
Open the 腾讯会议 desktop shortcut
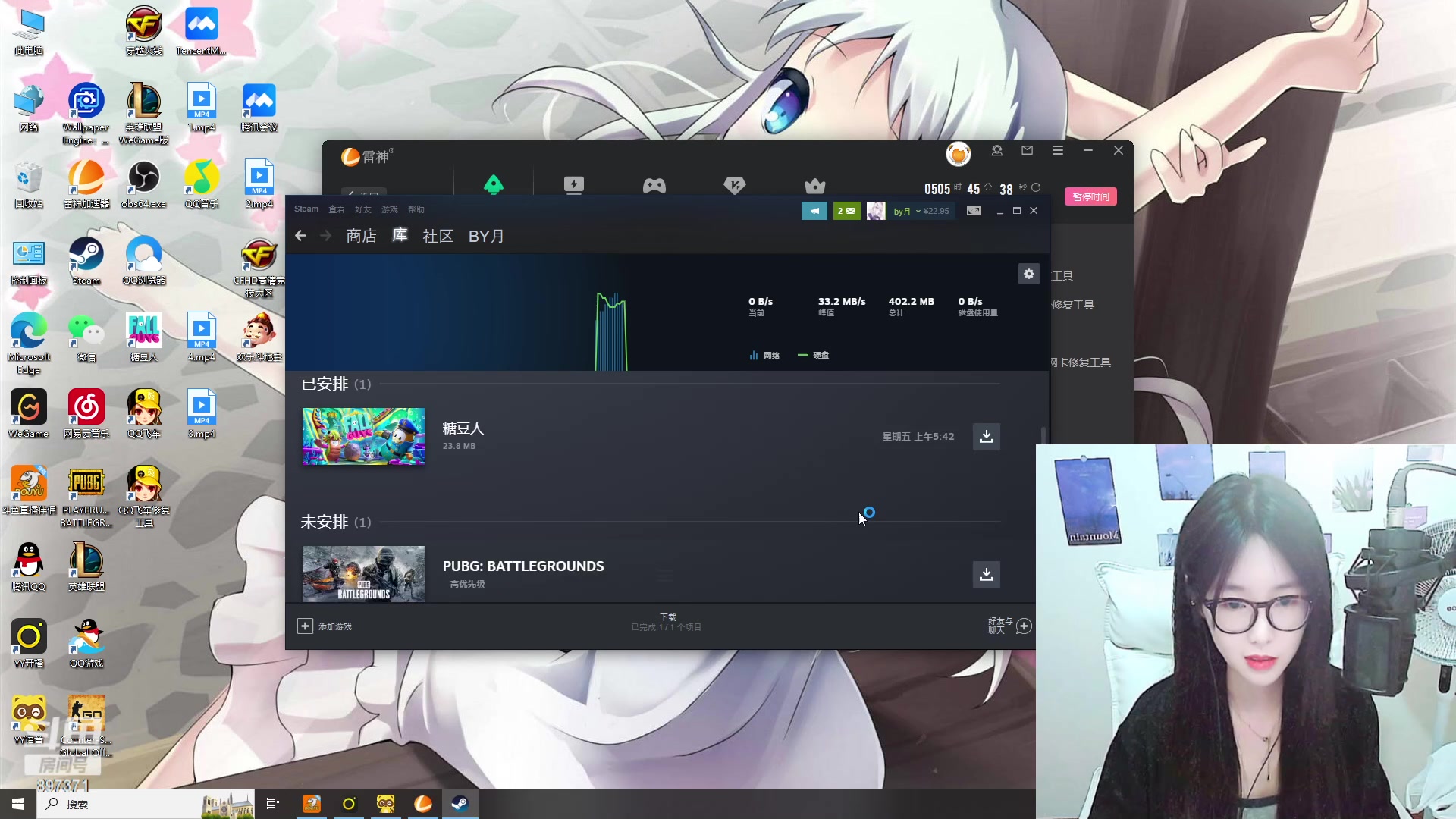click(x=259, y=108)
